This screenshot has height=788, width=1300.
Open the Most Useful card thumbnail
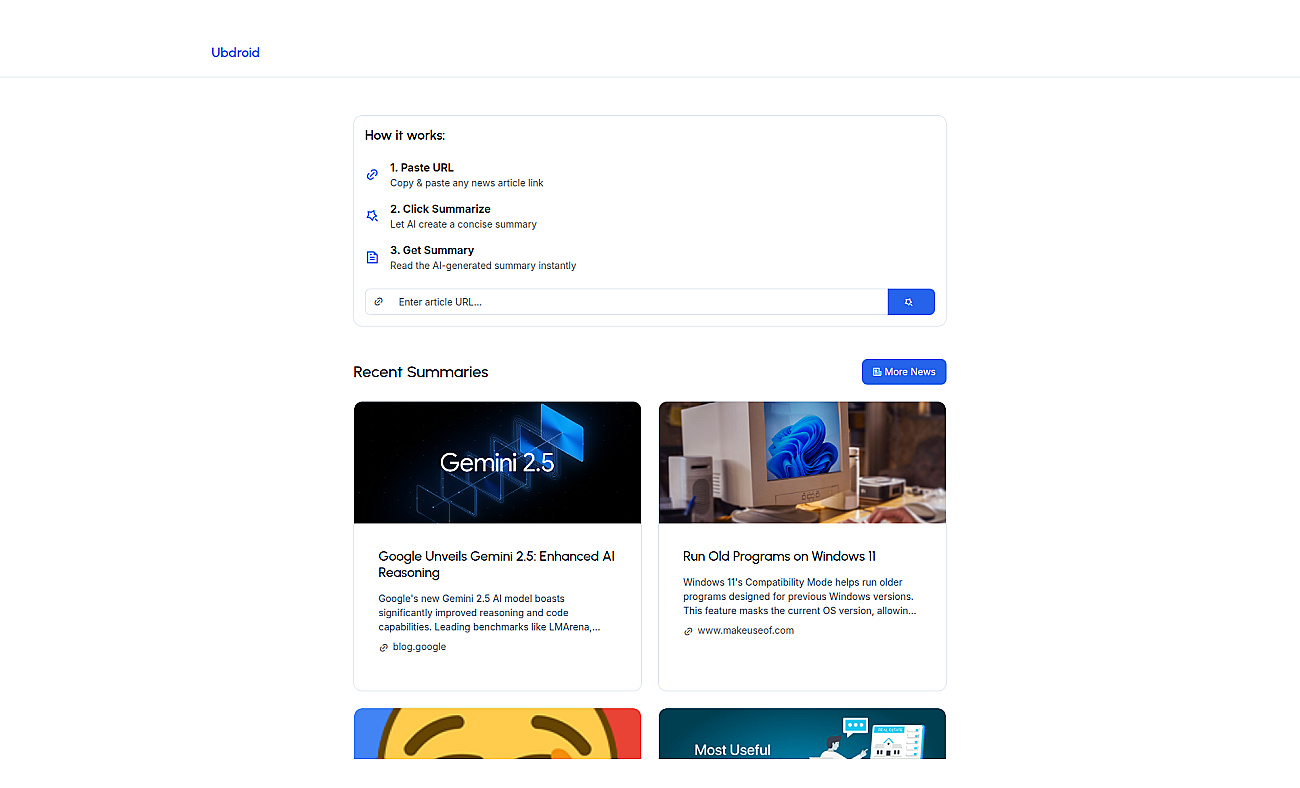[x=802, y=734]
